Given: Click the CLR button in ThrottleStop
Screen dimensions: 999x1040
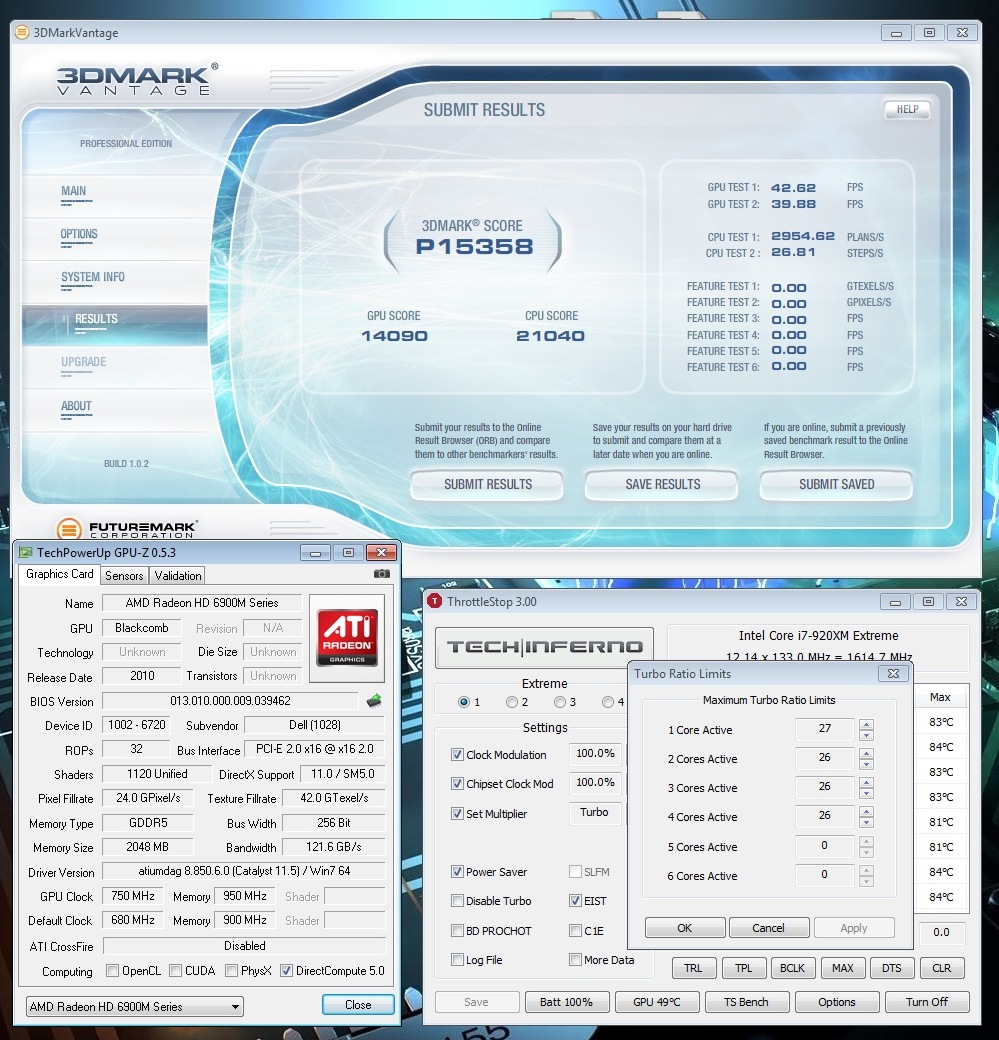Looking at the screenshot, I should [x=941, y=968].
